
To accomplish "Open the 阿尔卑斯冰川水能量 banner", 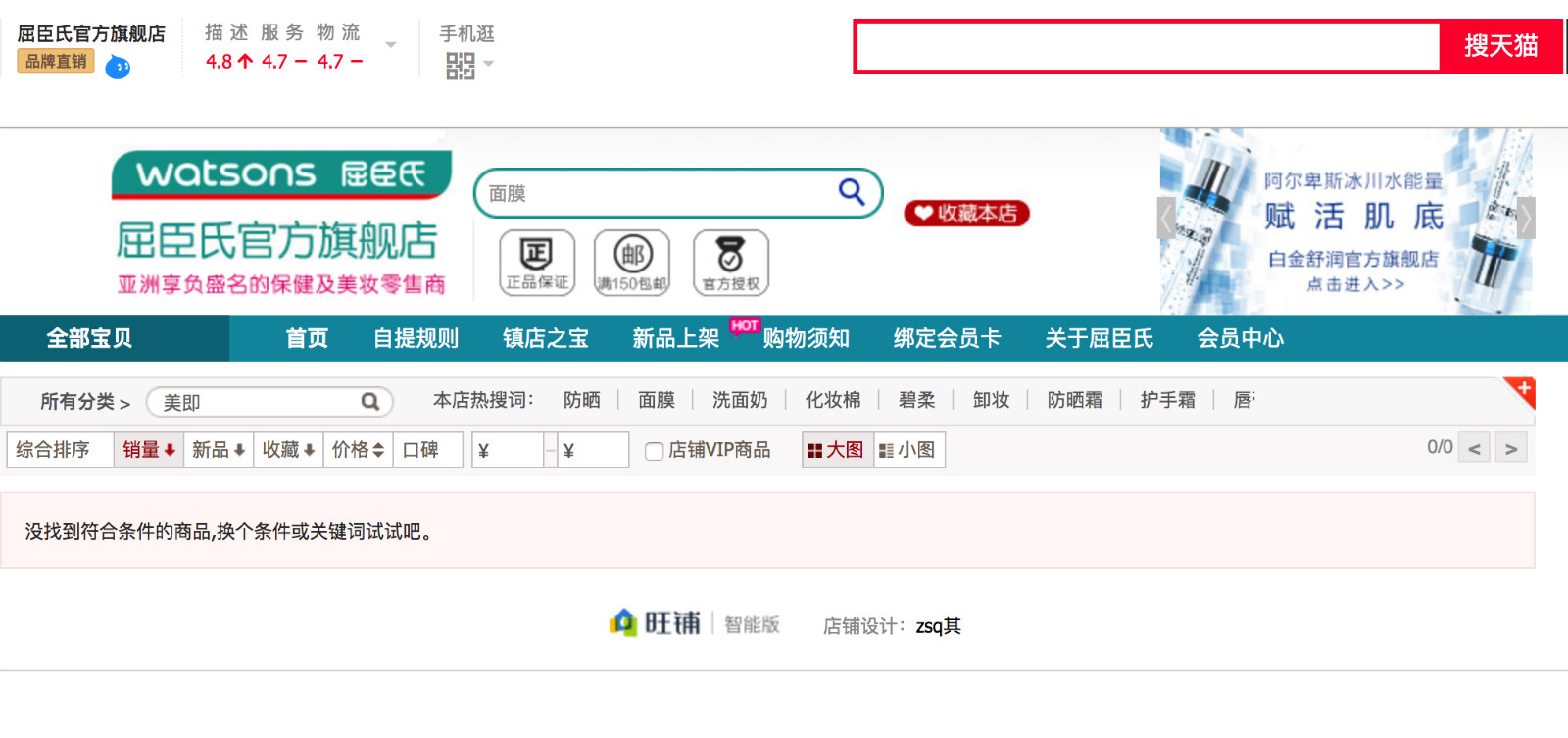I will tap(1347, 221).
